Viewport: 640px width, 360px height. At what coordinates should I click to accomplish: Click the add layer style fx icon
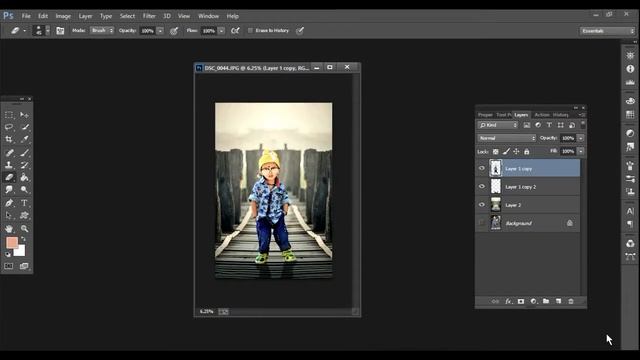[x=508, y=301]
